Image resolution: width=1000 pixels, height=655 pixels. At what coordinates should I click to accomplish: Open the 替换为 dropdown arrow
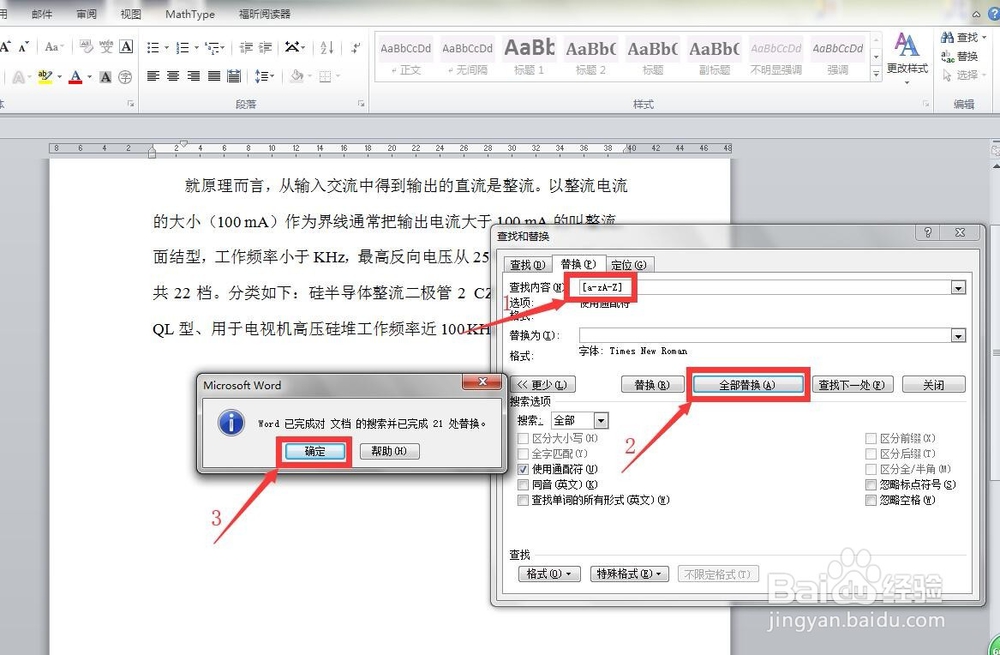tap(959, 335)
